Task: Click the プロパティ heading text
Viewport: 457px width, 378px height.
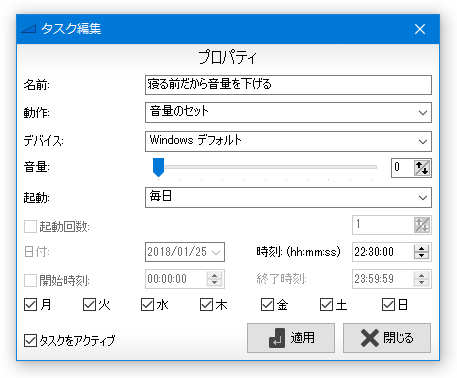Action: pyautogui.click(x=228, y=57)
